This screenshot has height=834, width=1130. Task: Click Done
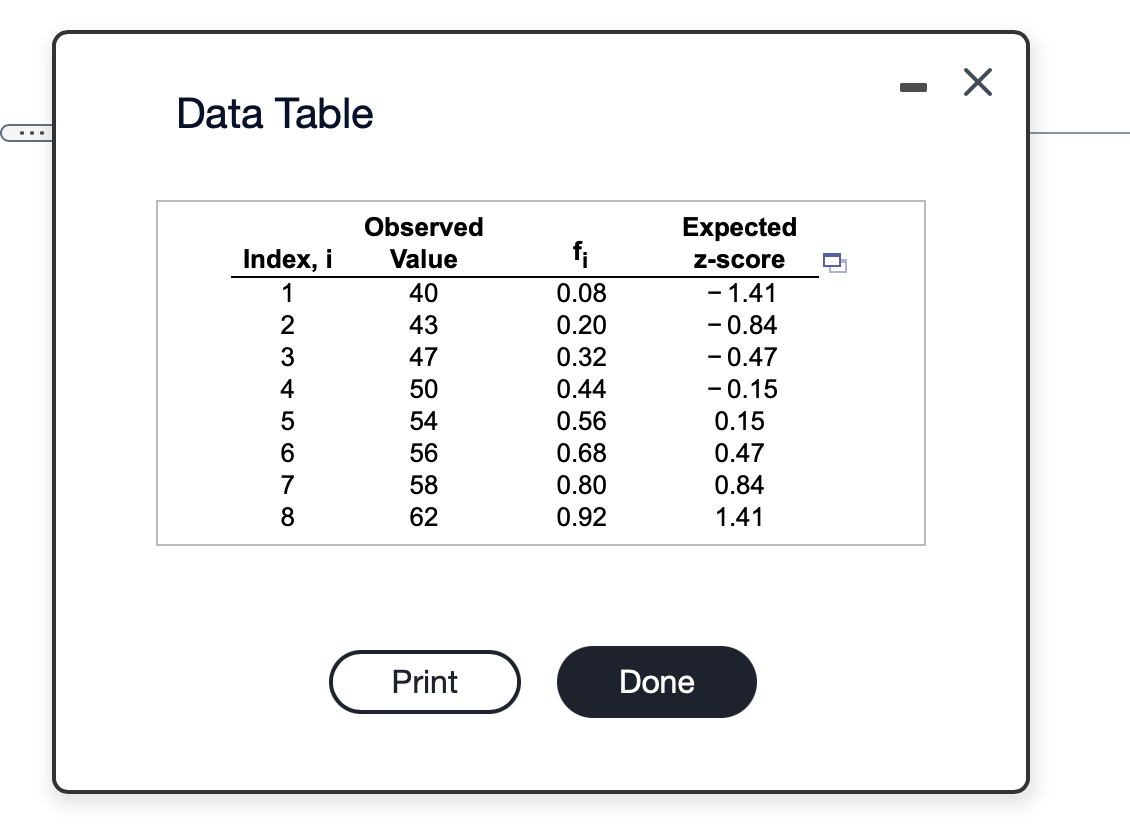coord(656,681)
